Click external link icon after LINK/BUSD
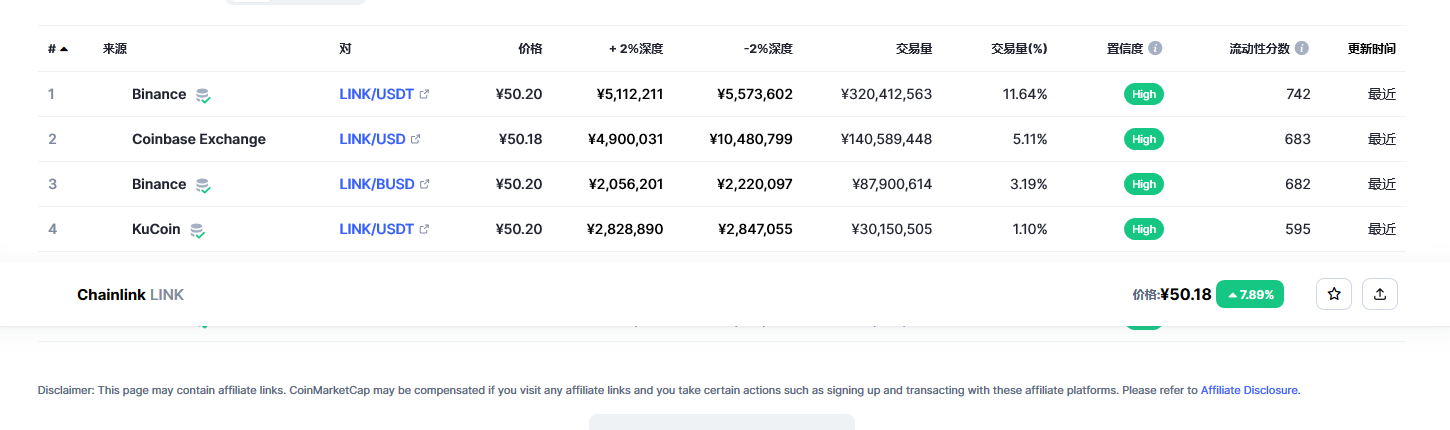 coord(424,184)
